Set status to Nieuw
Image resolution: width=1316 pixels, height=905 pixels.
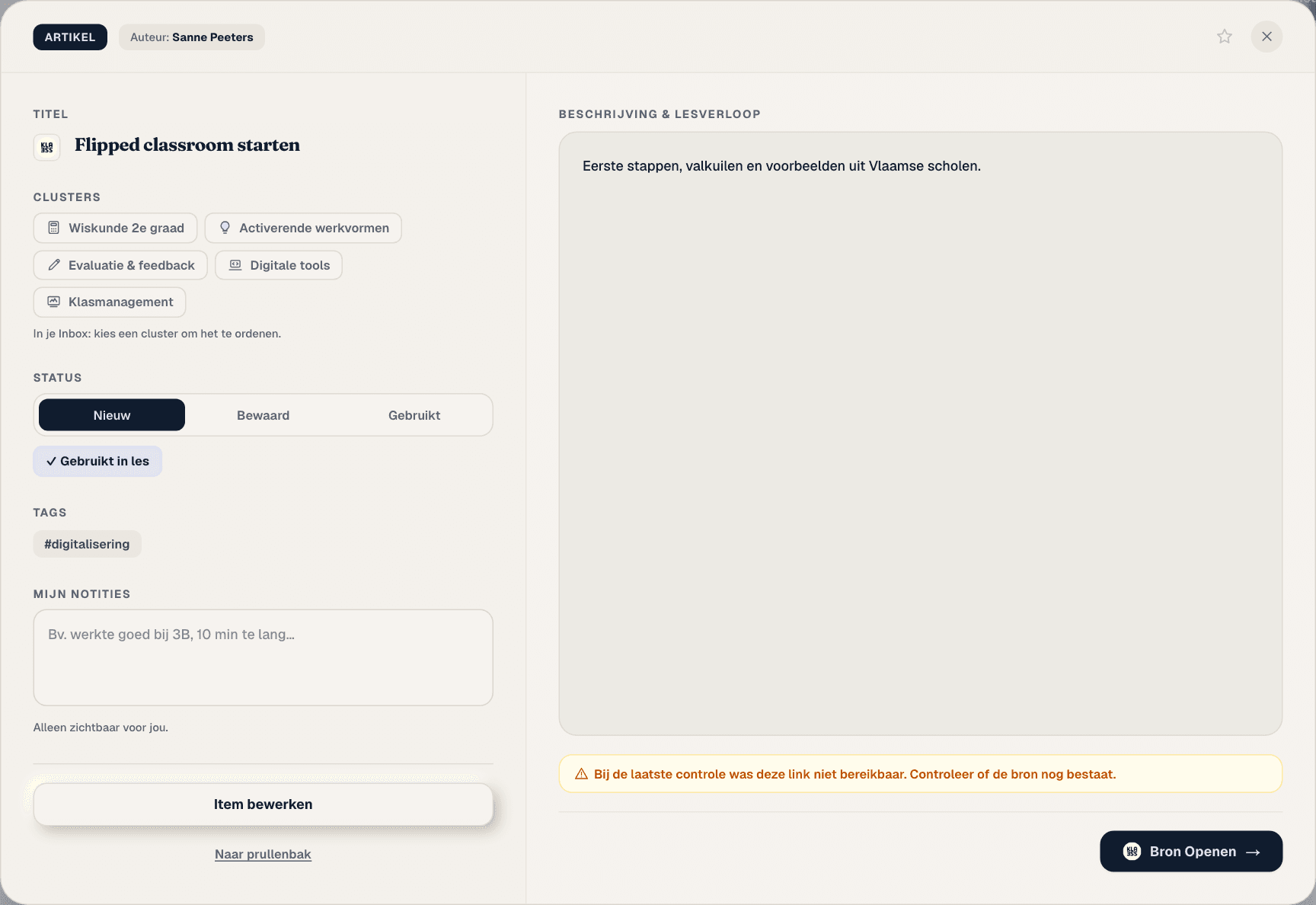click(x=112, y=415)
